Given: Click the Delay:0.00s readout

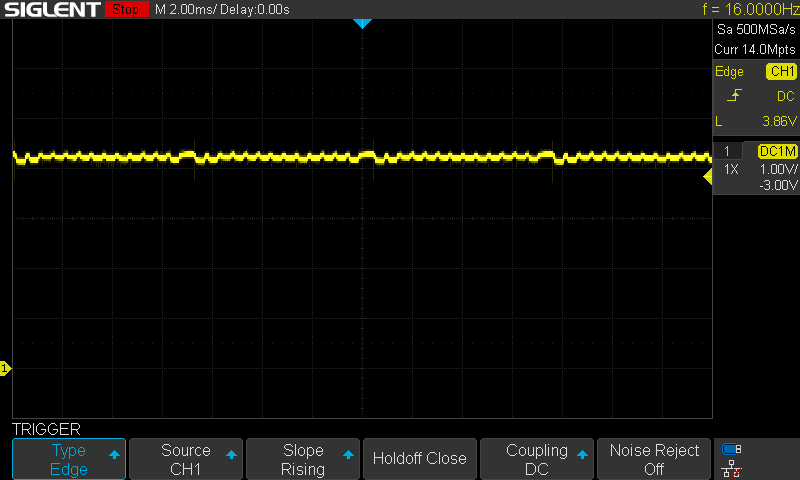Looking at the screenshot, I should [x=255, y=9].
